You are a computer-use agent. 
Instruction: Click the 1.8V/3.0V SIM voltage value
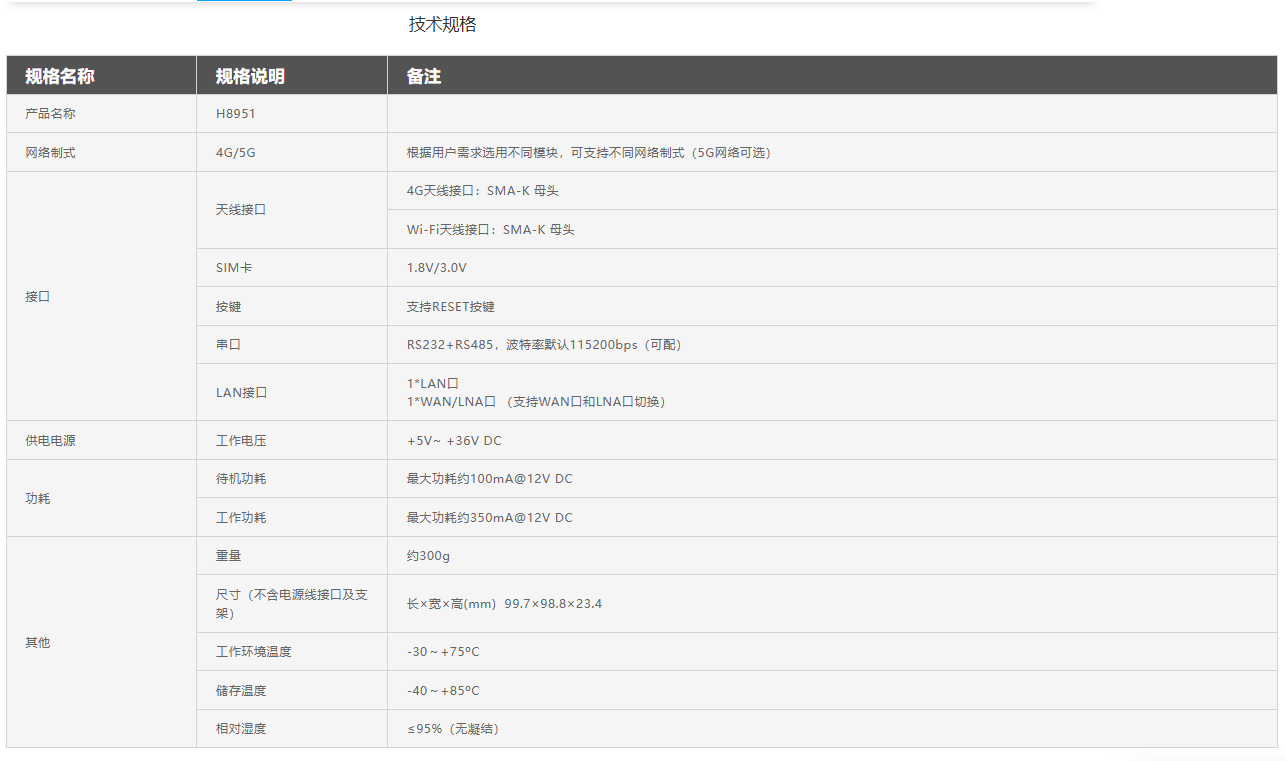[436, 268]
